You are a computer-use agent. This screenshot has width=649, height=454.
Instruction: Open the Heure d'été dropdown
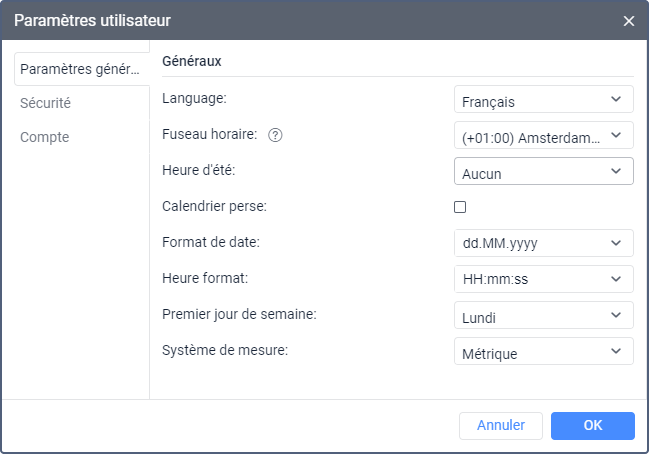point(543,172)
